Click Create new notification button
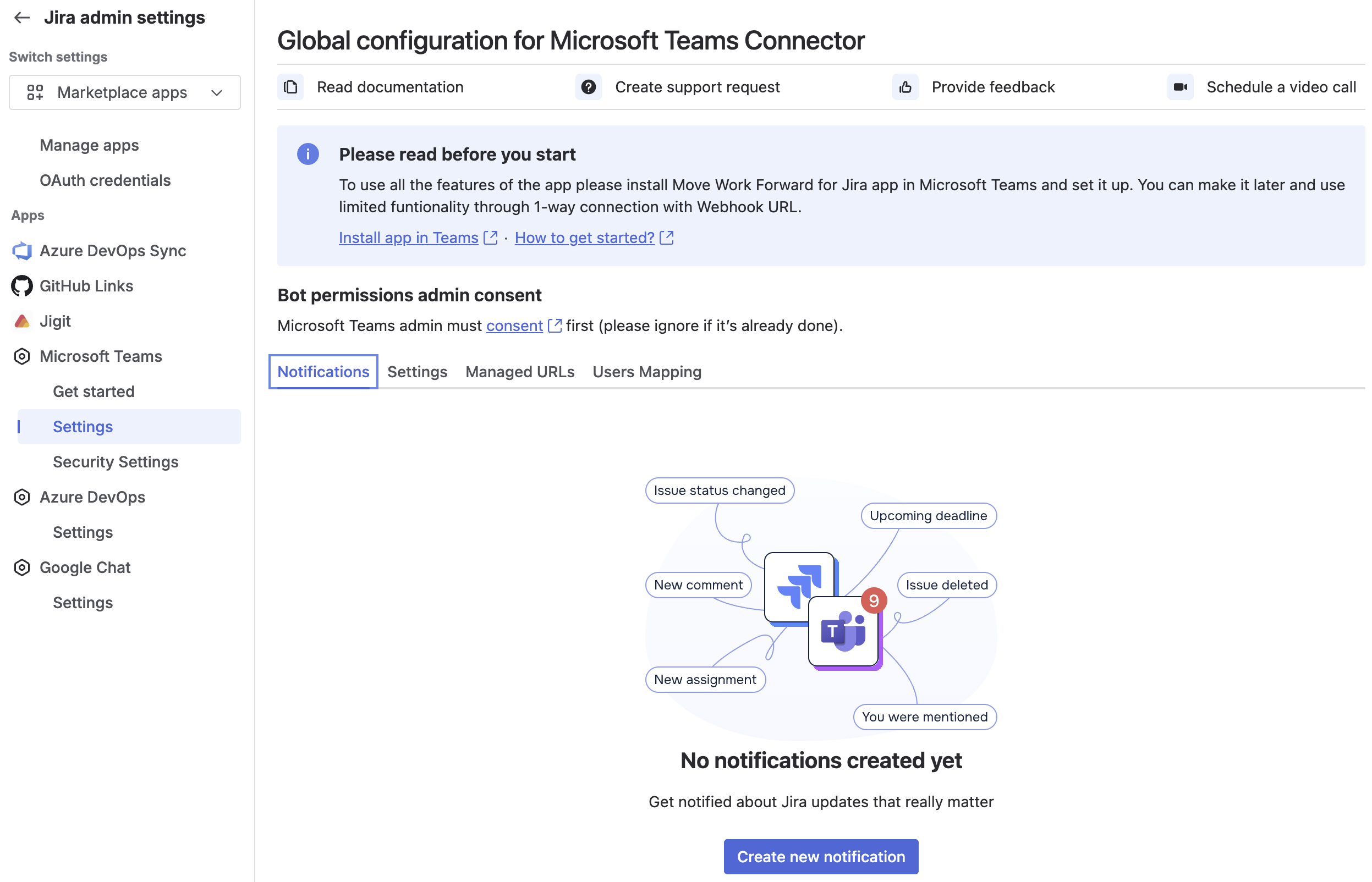 tap(820, 856)
